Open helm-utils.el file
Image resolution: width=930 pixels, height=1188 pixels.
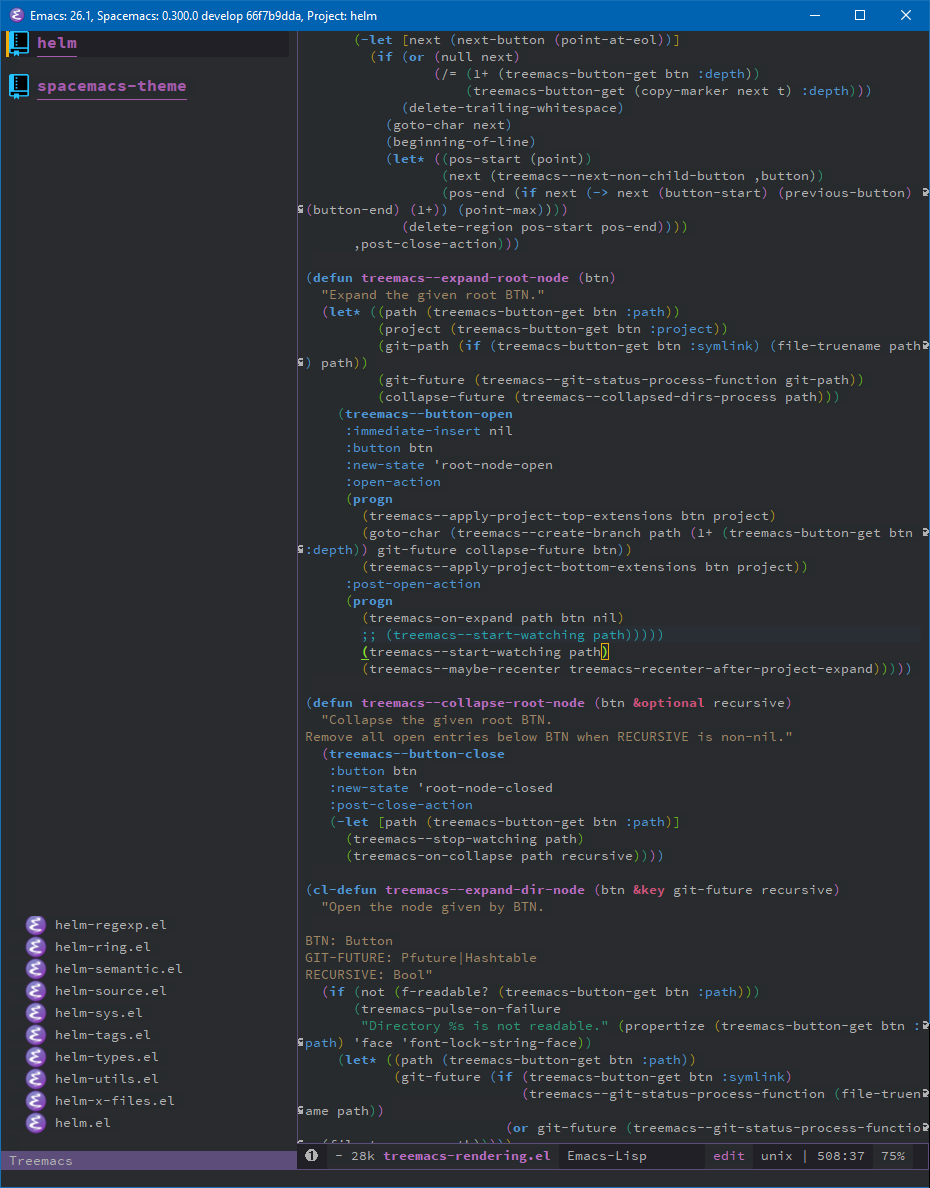coord(107,1079)
